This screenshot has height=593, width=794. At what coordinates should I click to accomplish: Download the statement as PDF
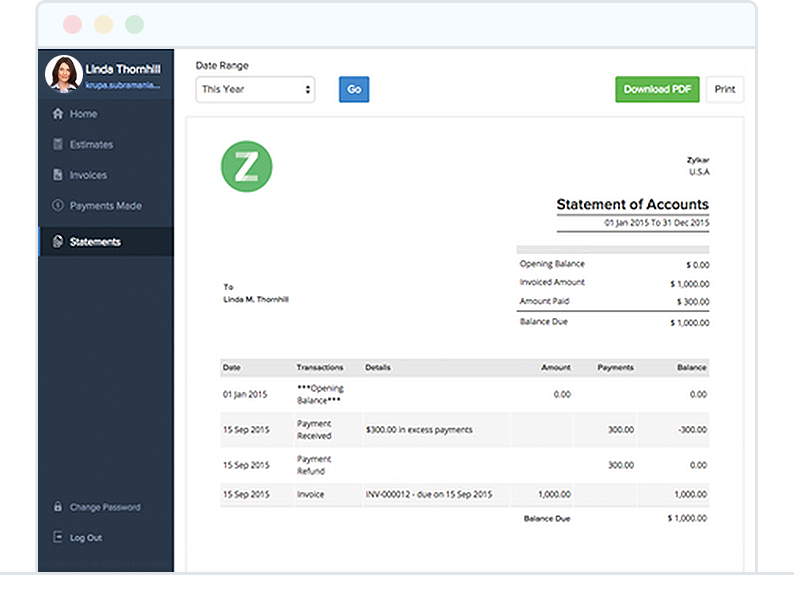(657, 89)
